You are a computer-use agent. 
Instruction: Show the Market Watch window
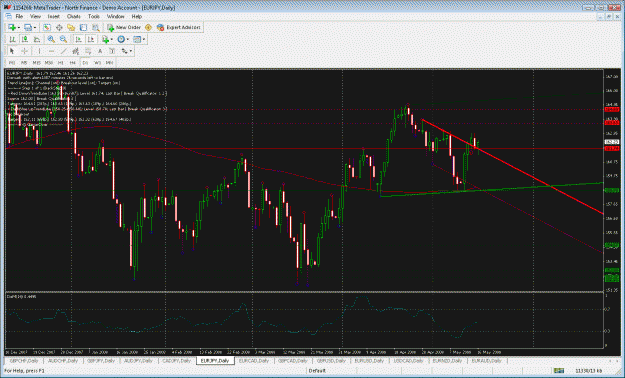[x=47, y=27]
